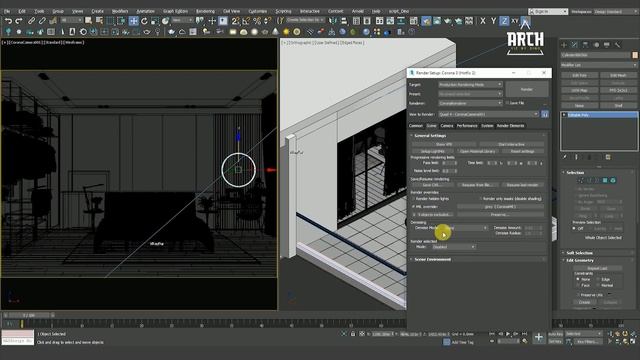The width and height of the screenshot is (640, 360).
Task: Open the Target dropdown in Render Setup
Action: (x=470, y=84)
